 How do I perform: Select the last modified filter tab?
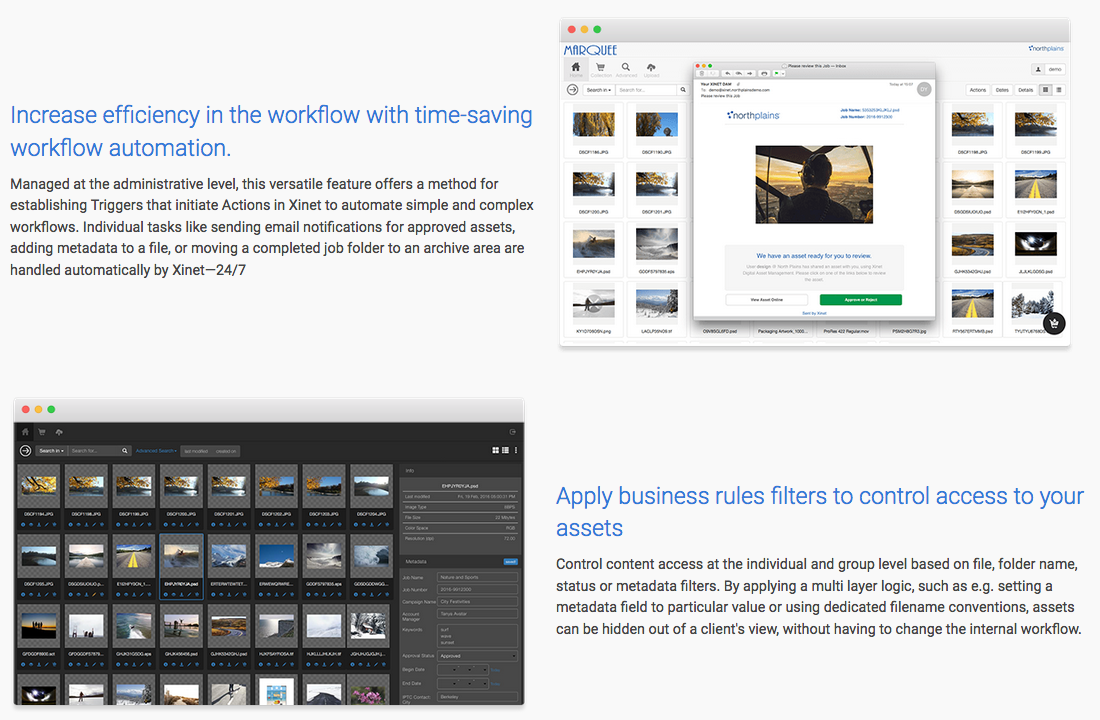click(x=196, y=452)
